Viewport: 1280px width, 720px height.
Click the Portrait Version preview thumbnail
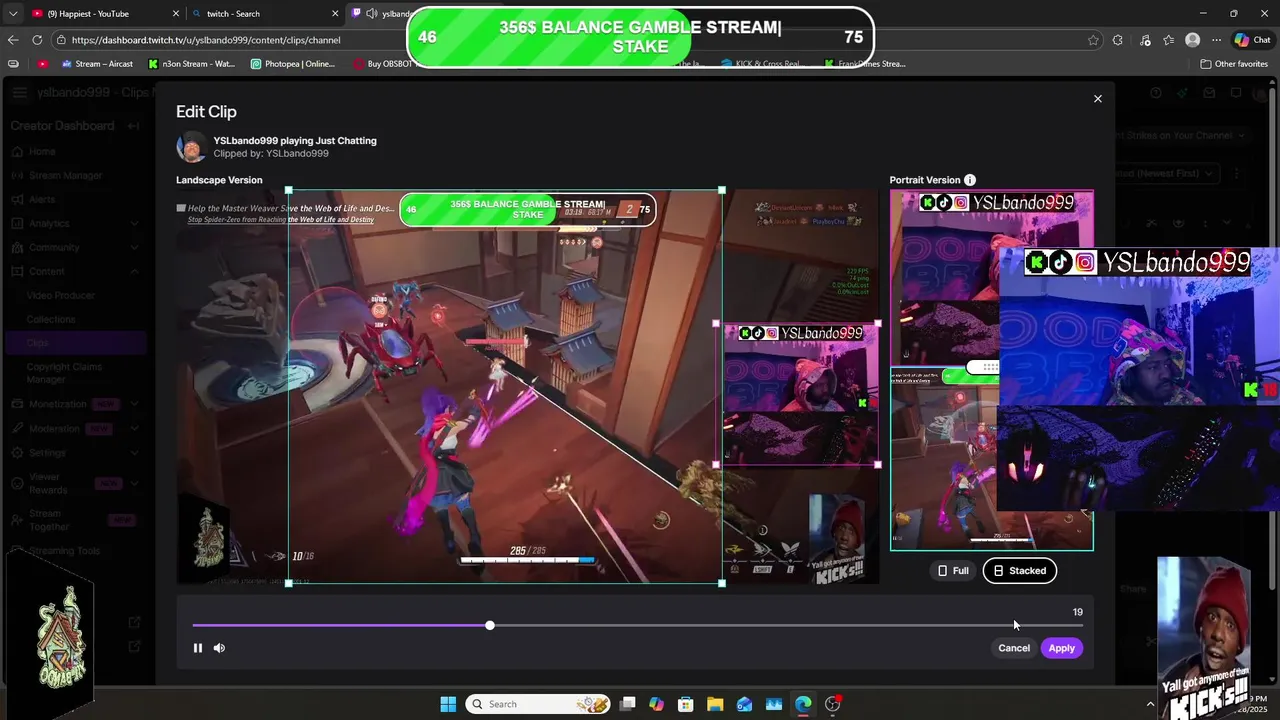(991, 370)
